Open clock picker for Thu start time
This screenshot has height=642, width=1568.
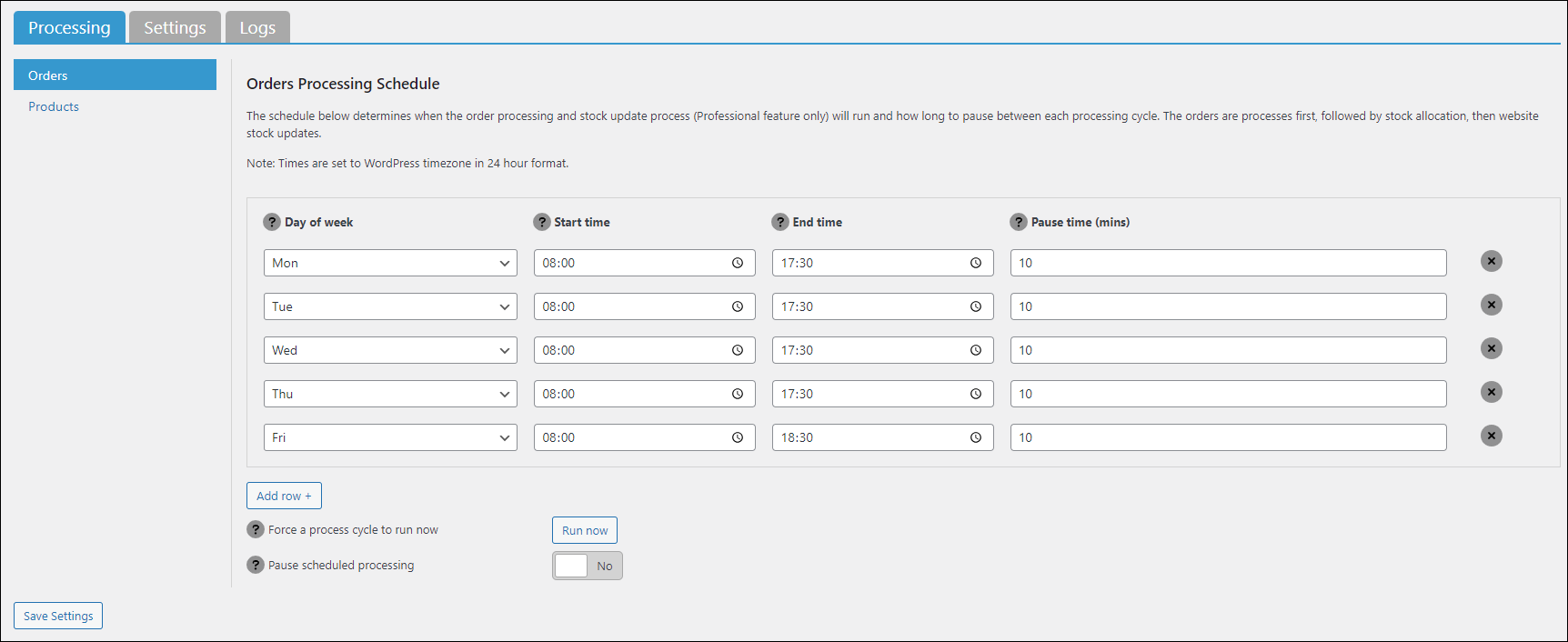click(x=738, y=394)
